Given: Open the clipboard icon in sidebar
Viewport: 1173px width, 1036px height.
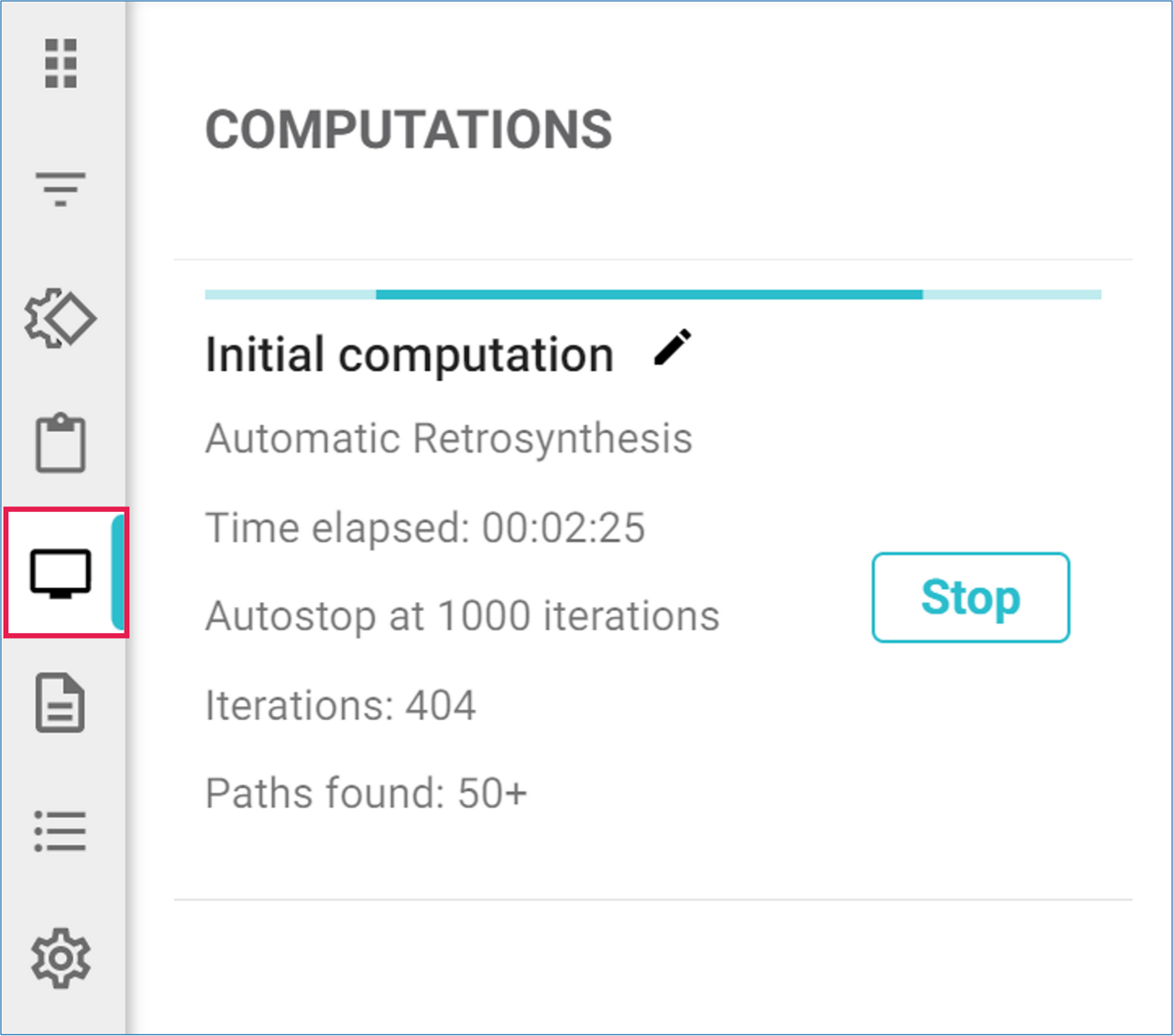Looking at the screenshot, I should pos(60,443).
